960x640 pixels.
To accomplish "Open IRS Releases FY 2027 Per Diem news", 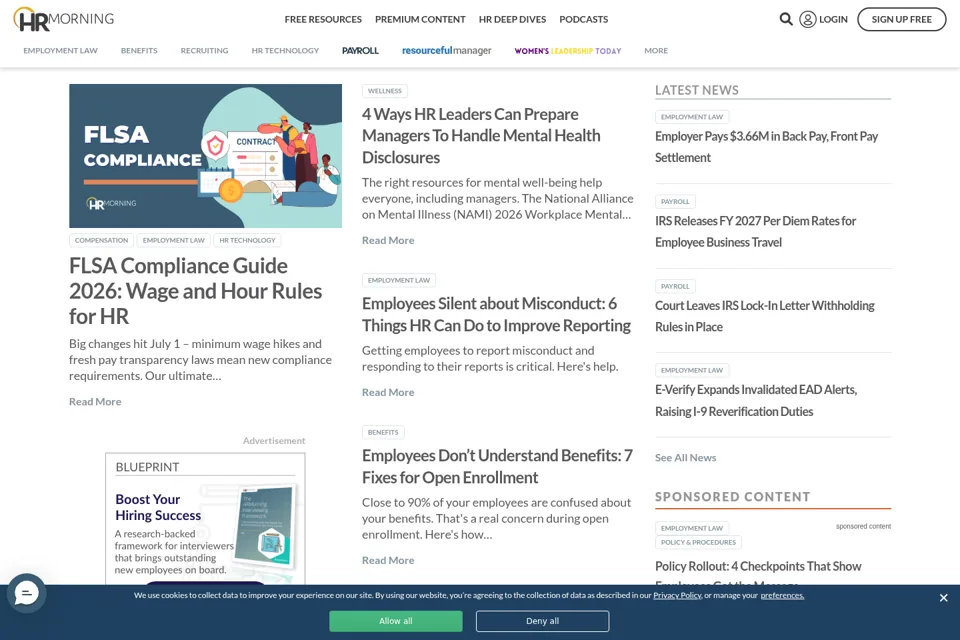I will pyautogui.click(x=756, y=232).
